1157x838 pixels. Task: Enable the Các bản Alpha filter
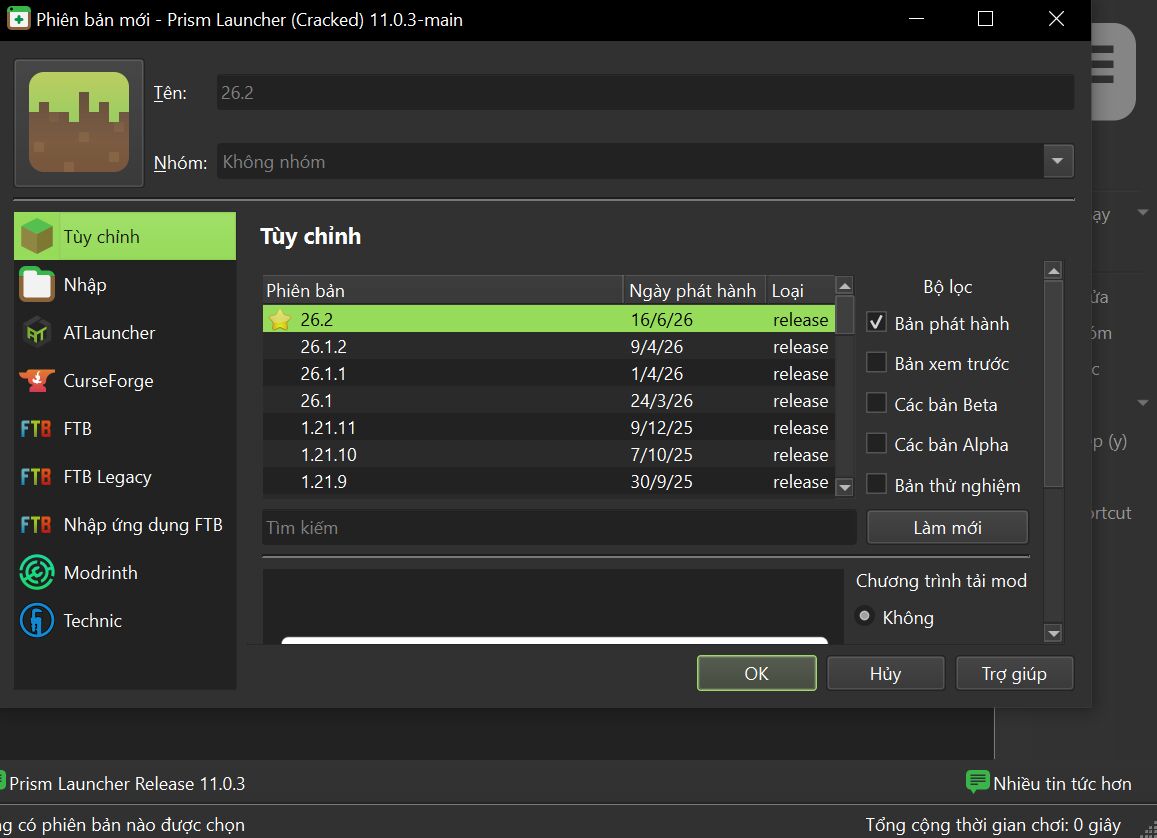pos(876,444)
